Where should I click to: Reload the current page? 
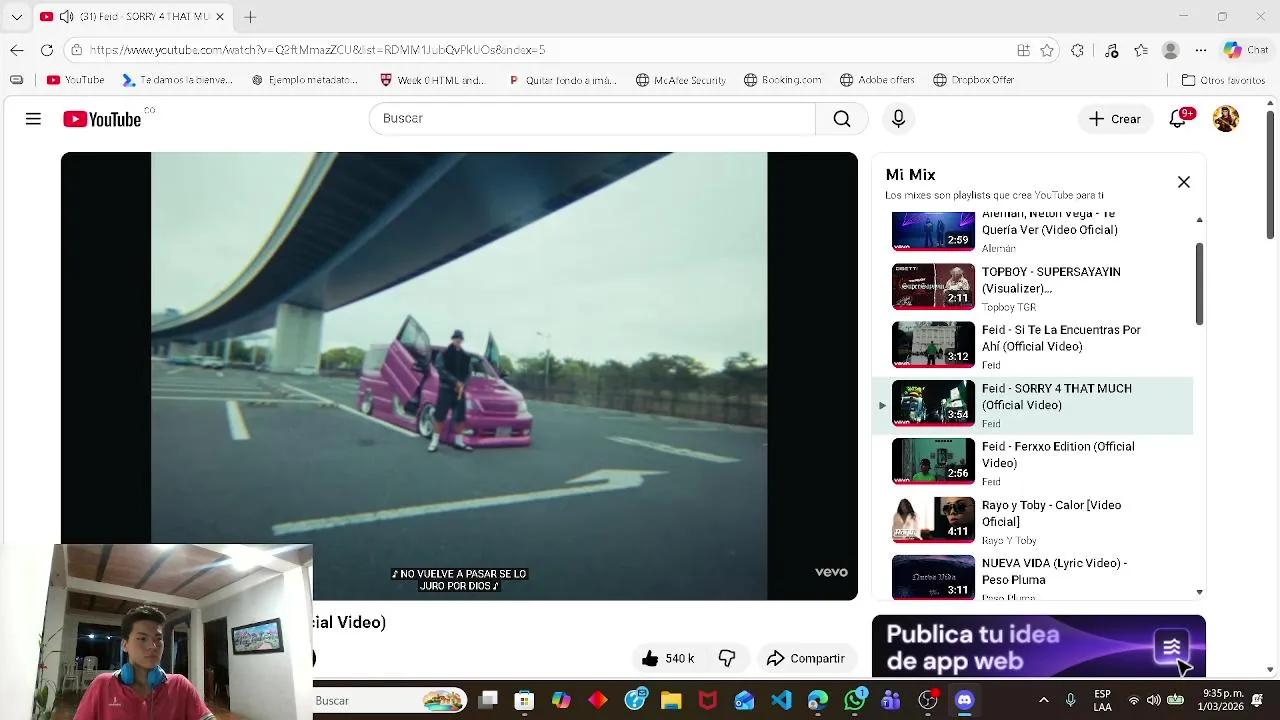click(47, 50)
